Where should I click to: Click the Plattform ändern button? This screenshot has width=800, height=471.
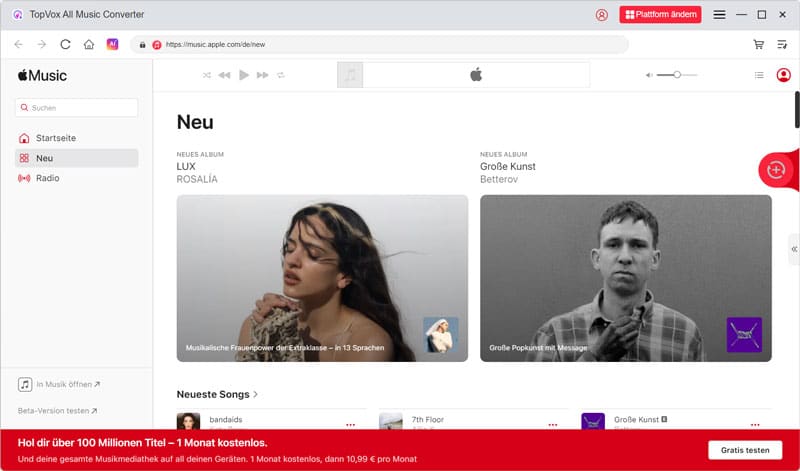click(x=660, y=15)
